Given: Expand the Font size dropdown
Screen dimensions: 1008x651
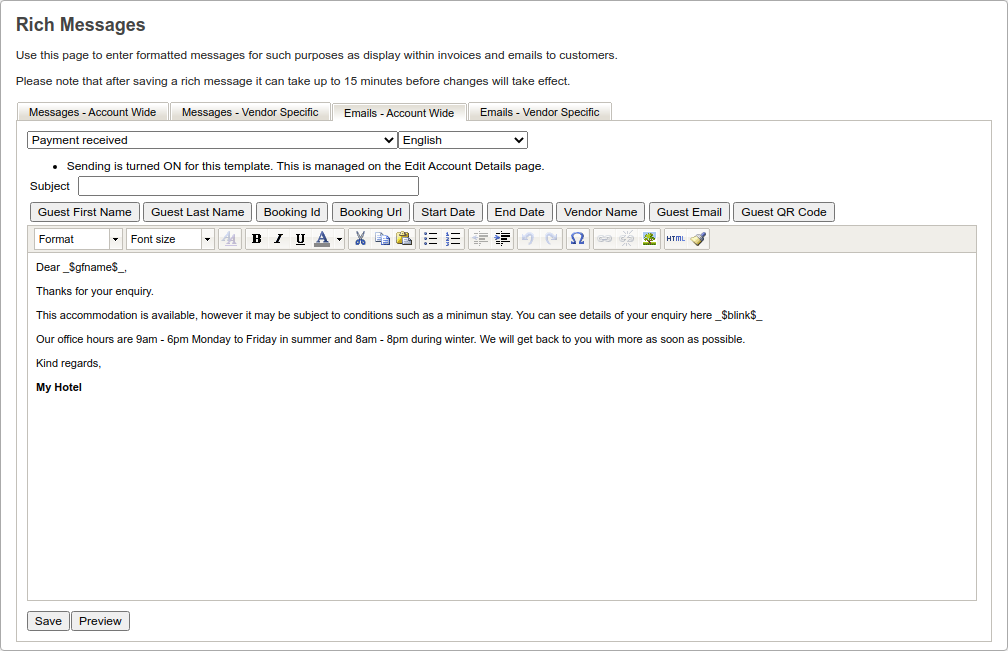Looking at the screenshot, I should (x=170, y=239).
